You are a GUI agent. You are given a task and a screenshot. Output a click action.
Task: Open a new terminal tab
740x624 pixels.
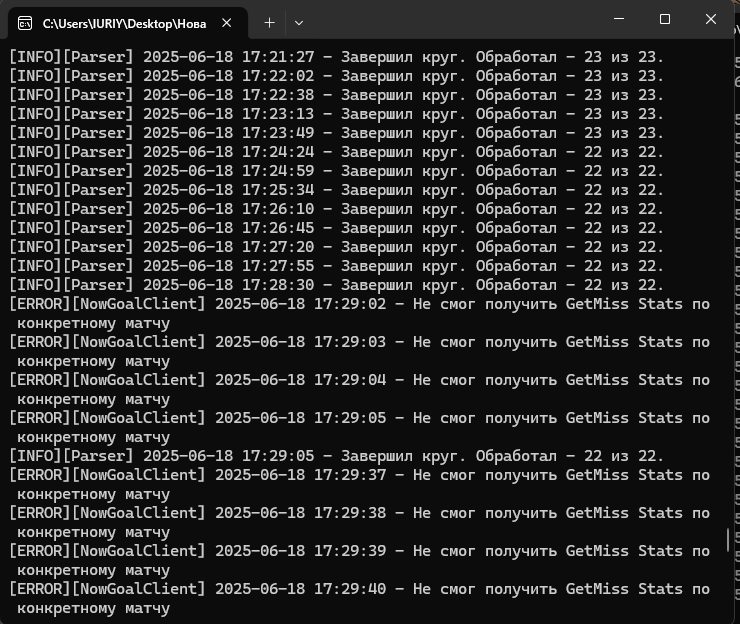click(269, 22)
